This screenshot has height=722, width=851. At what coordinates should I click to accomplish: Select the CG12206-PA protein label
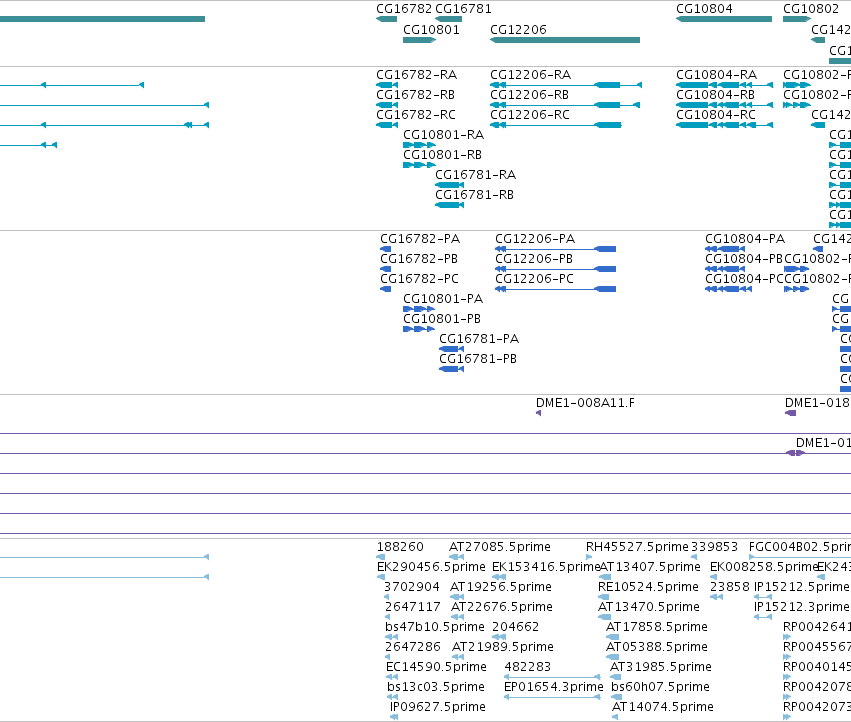[535, 239]
